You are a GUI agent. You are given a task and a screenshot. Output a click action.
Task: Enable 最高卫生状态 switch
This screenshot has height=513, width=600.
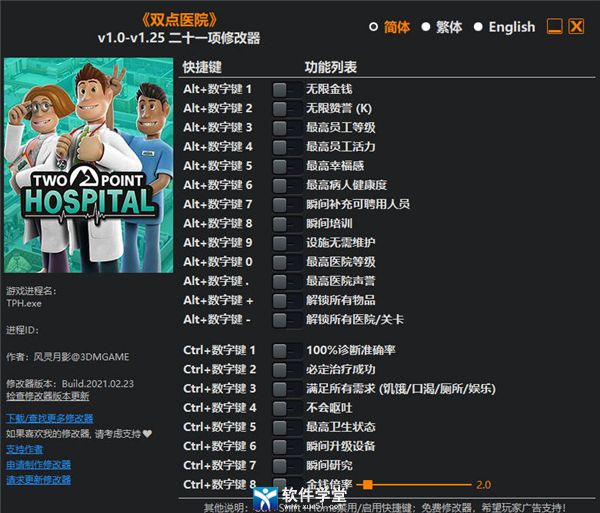287,427
